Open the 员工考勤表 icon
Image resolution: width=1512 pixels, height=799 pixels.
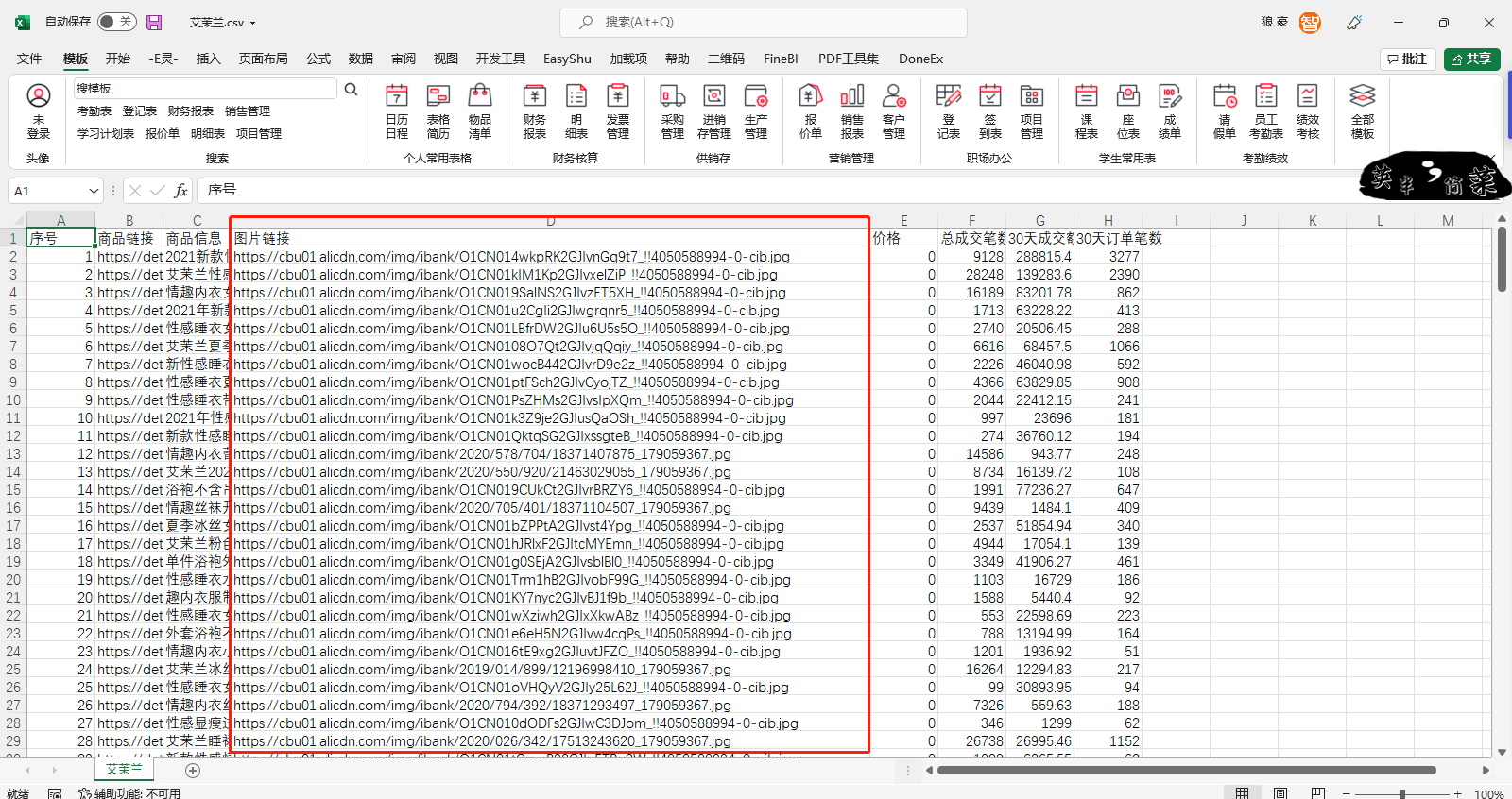pos(1266,111)
